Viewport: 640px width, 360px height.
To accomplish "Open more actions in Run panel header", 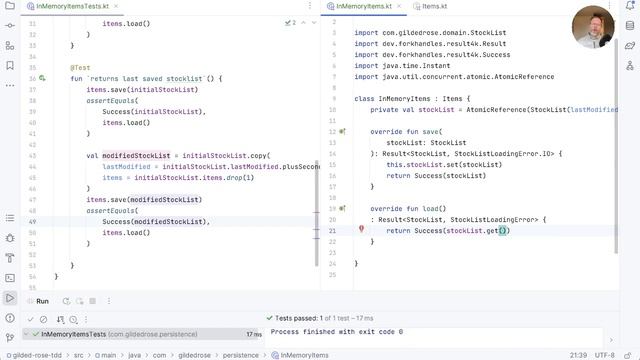I will 109,301.
